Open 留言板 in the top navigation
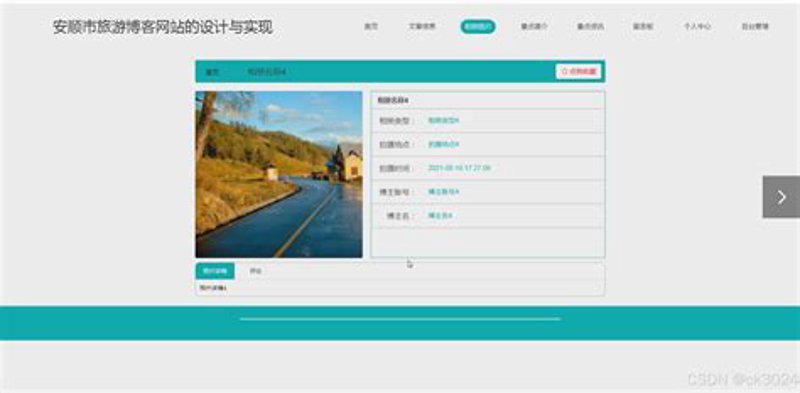The image size is (800, 393). click(x=643, y=27)
